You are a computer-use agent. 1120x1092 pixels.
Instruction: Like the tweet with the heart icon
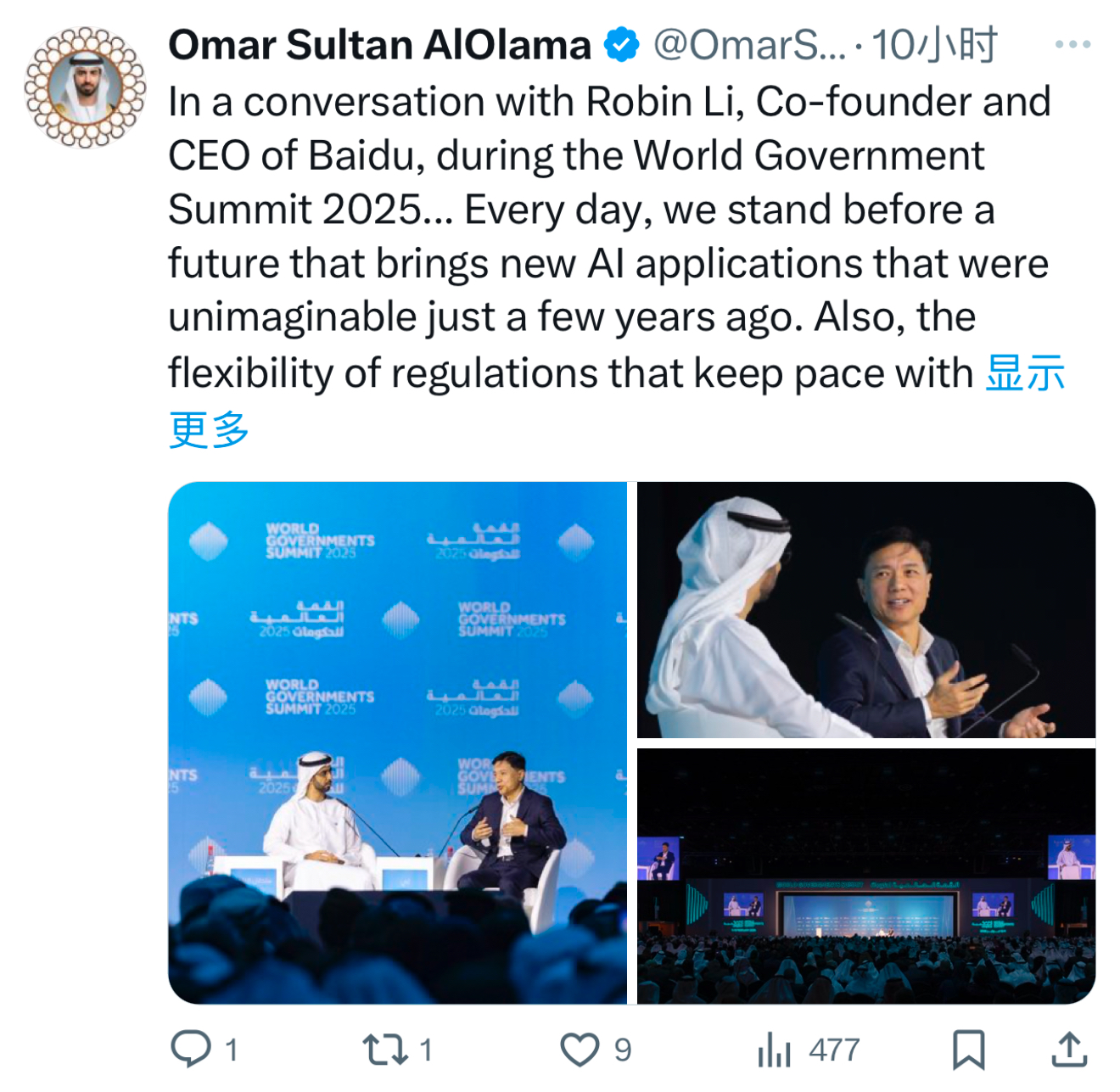coord(580,1049)
